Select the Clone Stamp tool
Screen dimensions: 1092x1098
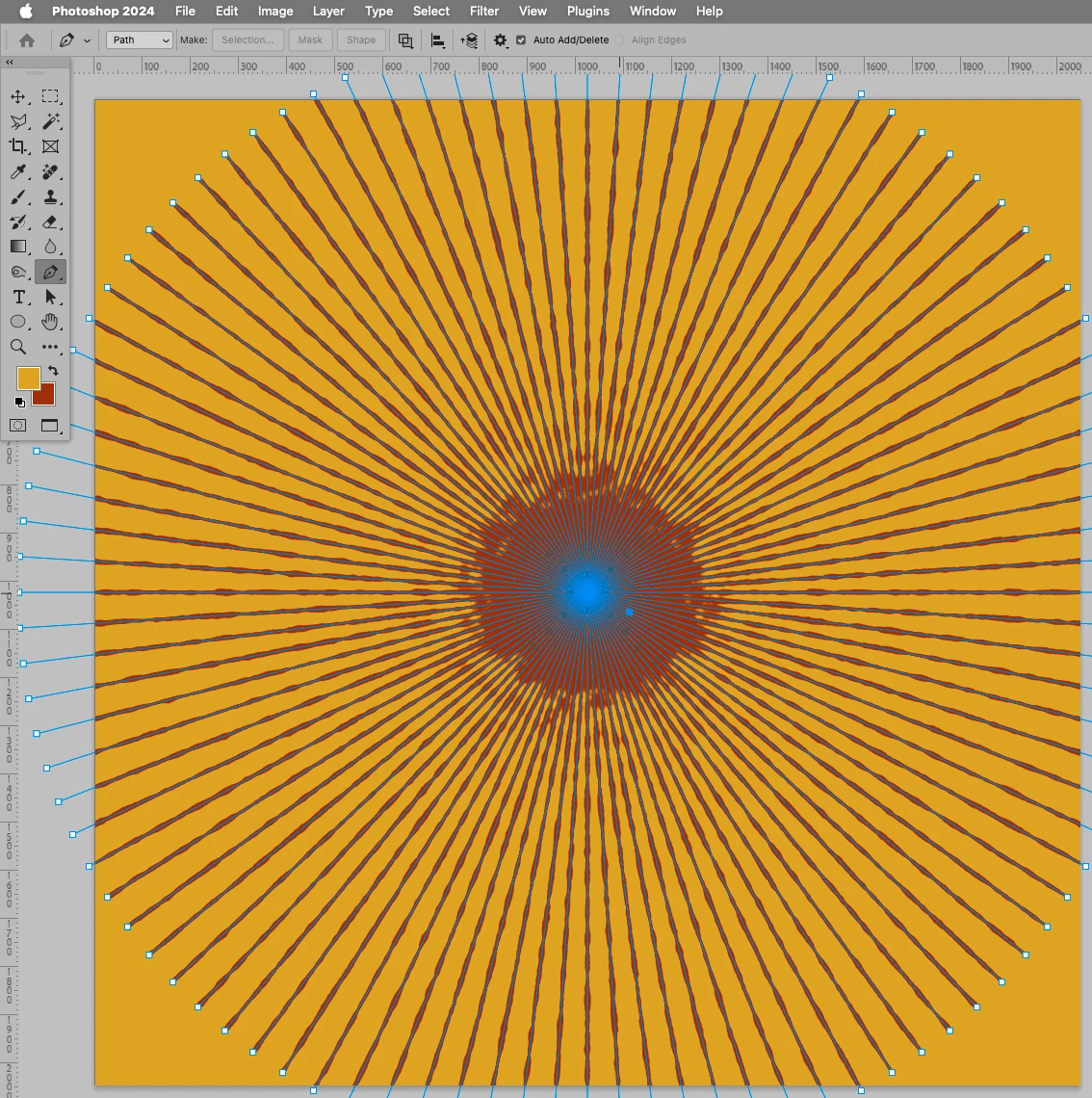[50, 196]
